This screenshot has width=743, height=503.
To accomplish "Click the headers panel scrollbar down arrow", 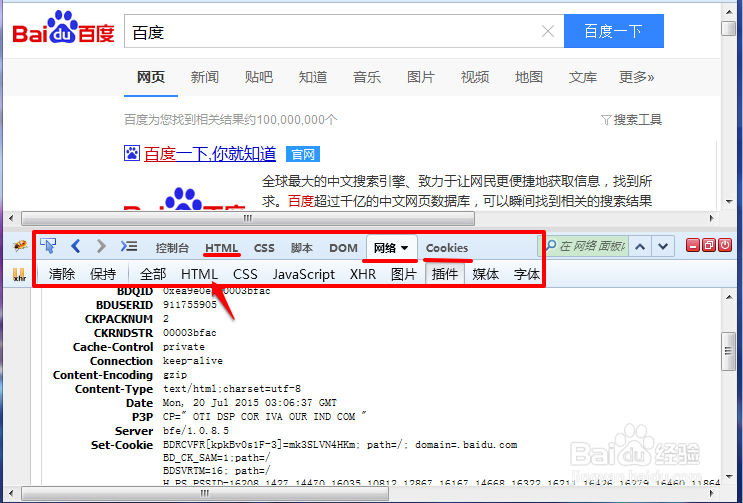I will pyautogui.click(x=729, y=476).
